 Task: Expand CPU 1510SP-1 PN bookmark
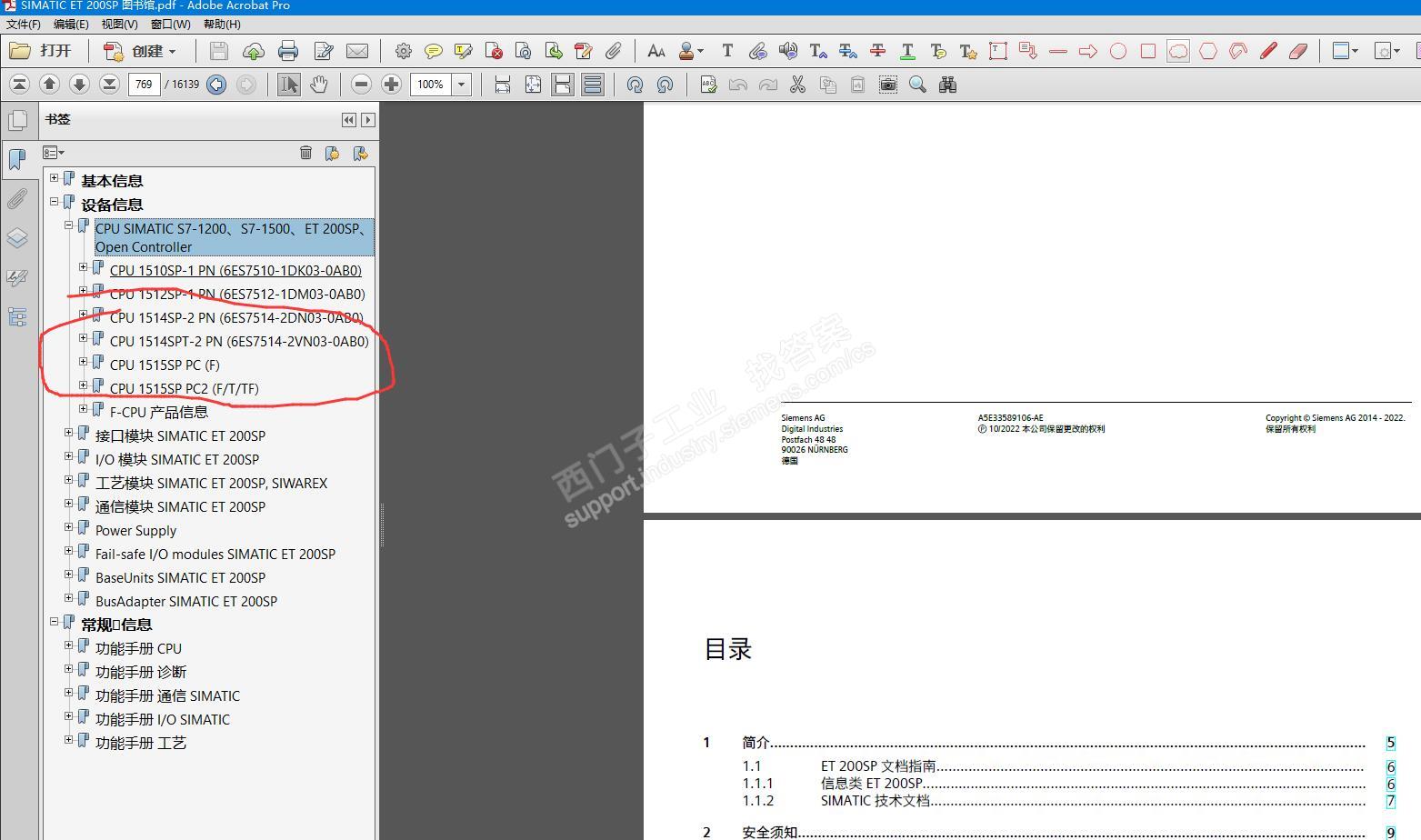coord(83,267)
